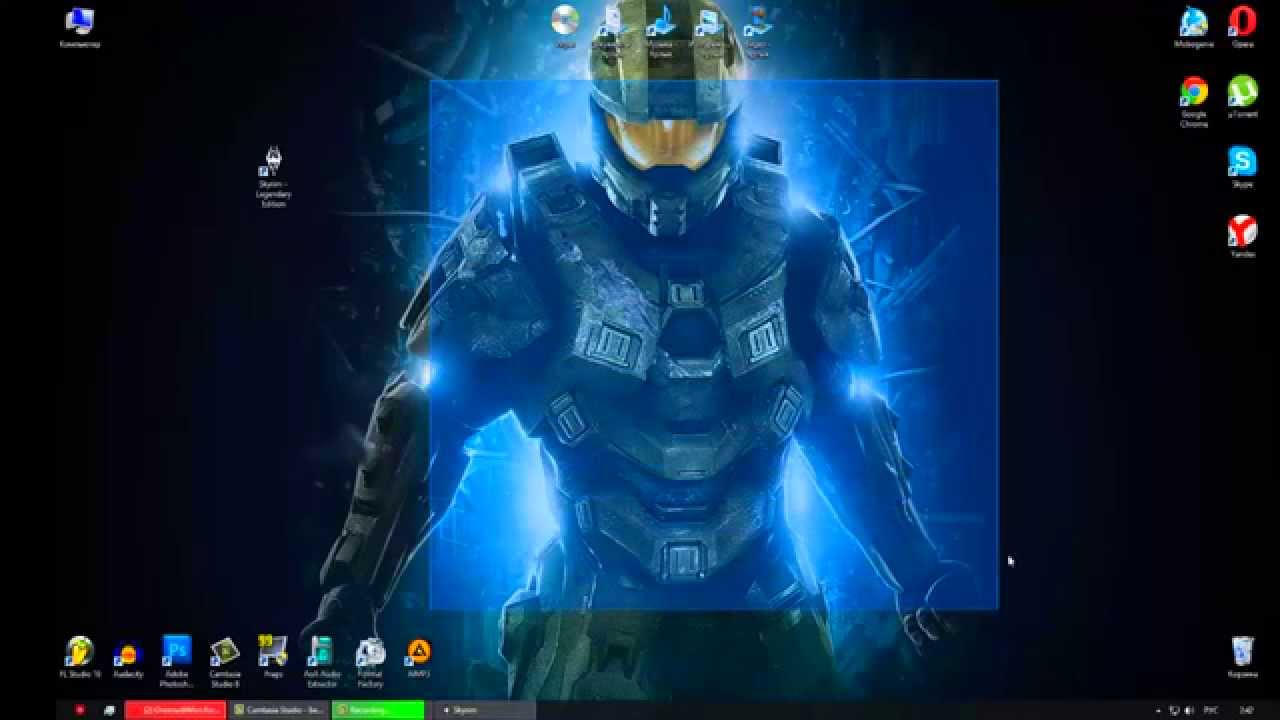Select the Audacity desktop shortcut
Screen dimensions: 1280x720
pyautogui.click(x=128, y=658)
